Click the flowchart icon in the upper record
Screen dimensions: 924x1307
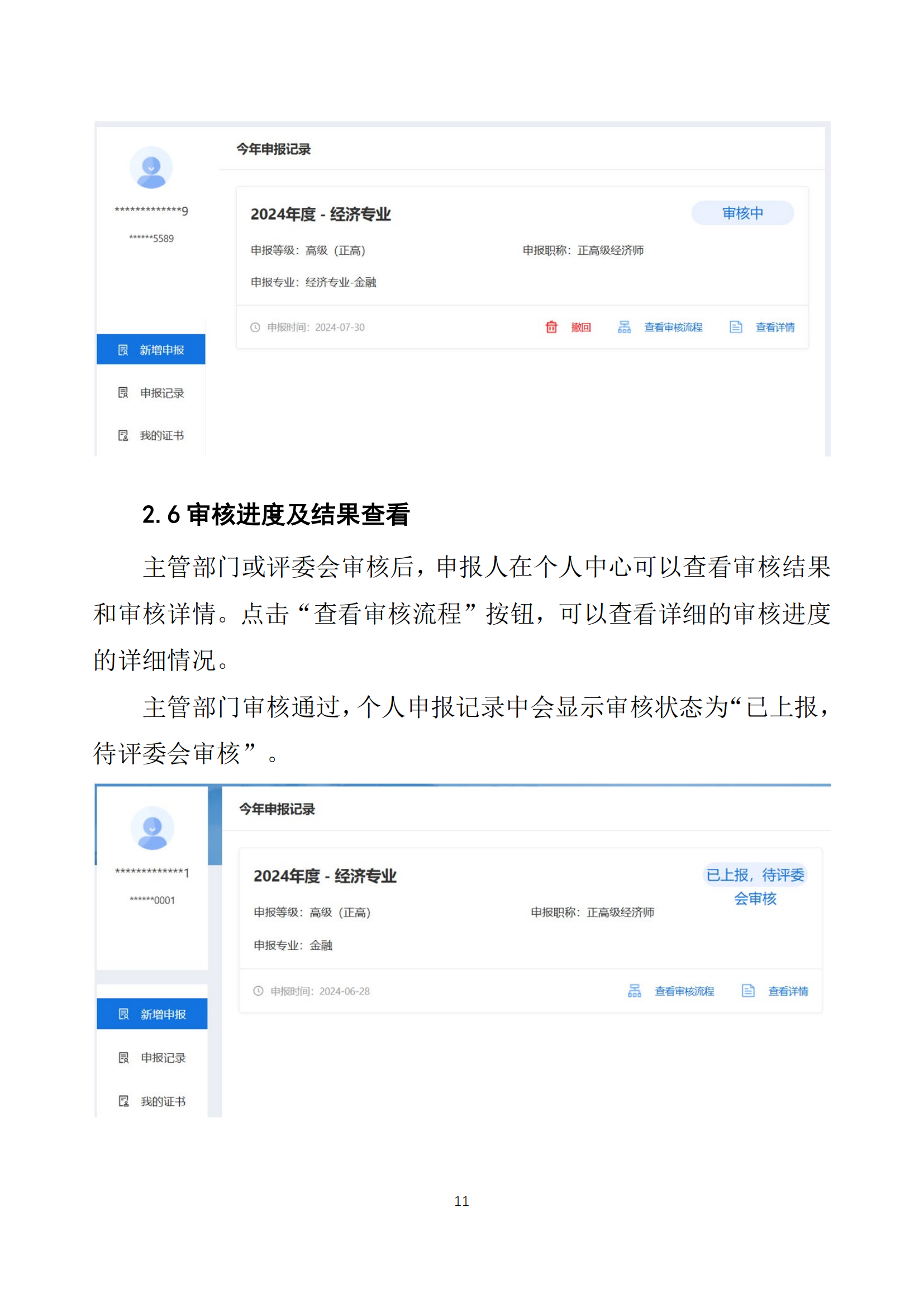click(623, 327)
